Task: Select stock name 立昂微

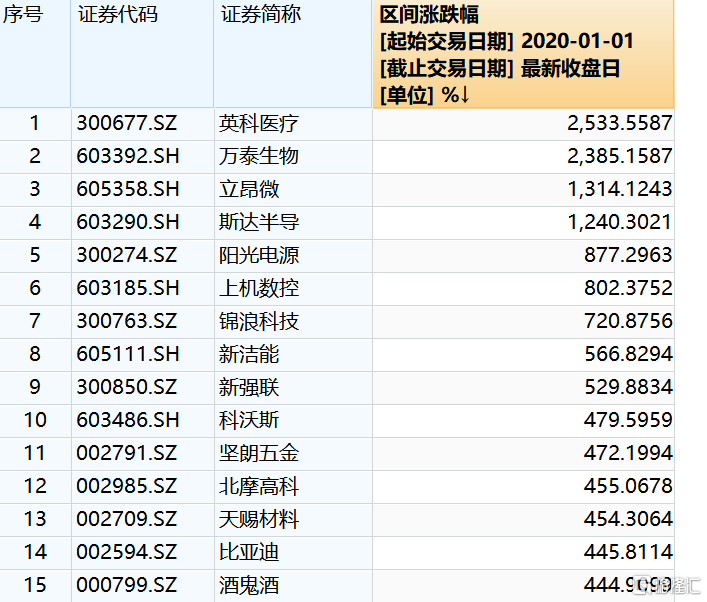Action: pyautogui.click(x=249, y=189)
